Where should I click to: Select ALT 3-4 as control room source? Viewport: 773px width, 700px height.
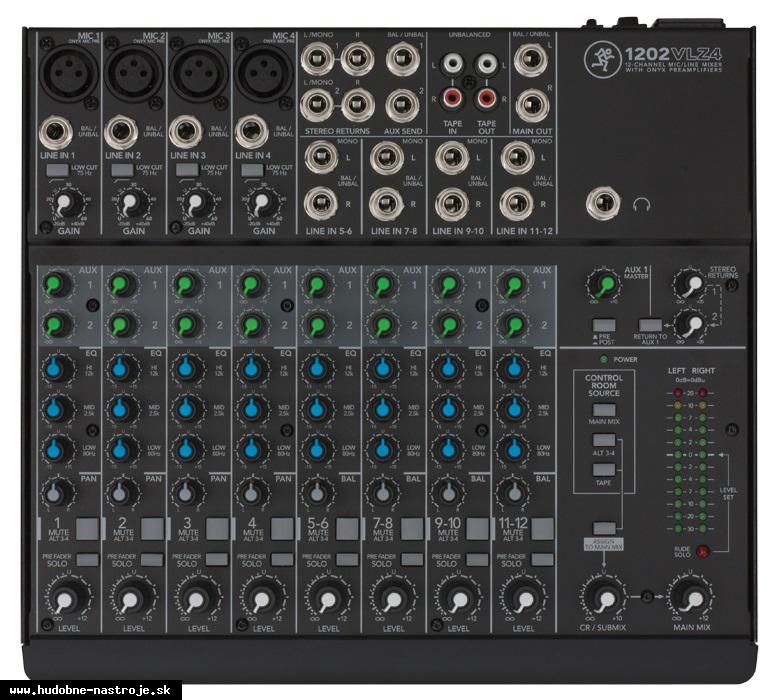click(604, 440)
